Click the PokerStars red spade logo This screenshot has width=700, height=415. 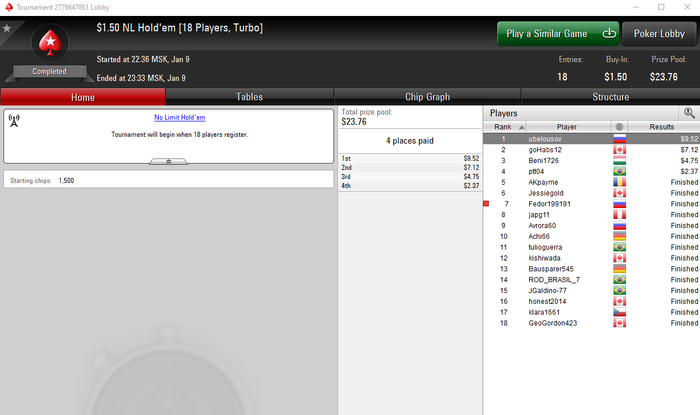[50, 43]
